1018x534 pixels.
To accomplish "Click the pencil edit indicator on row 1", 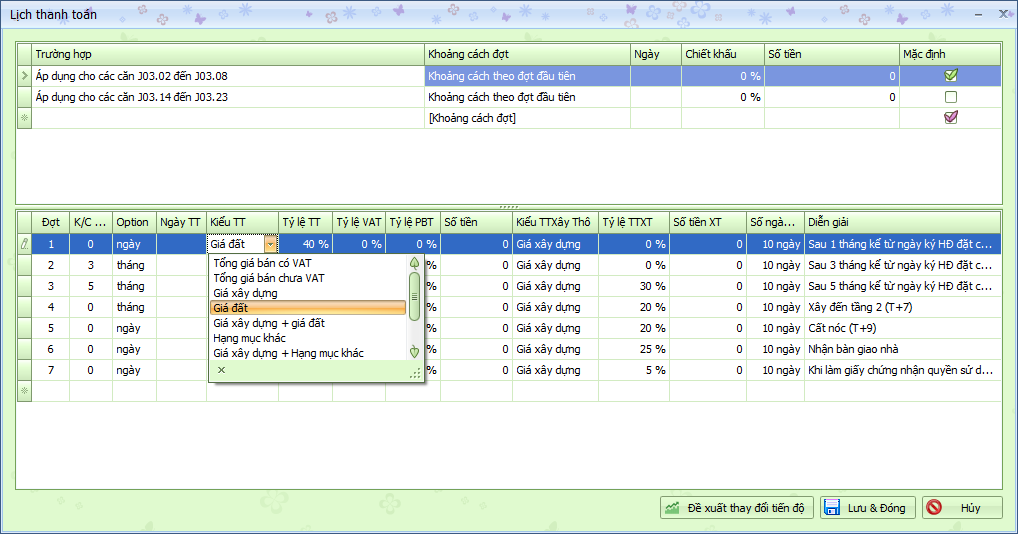I will pos(24,243).
